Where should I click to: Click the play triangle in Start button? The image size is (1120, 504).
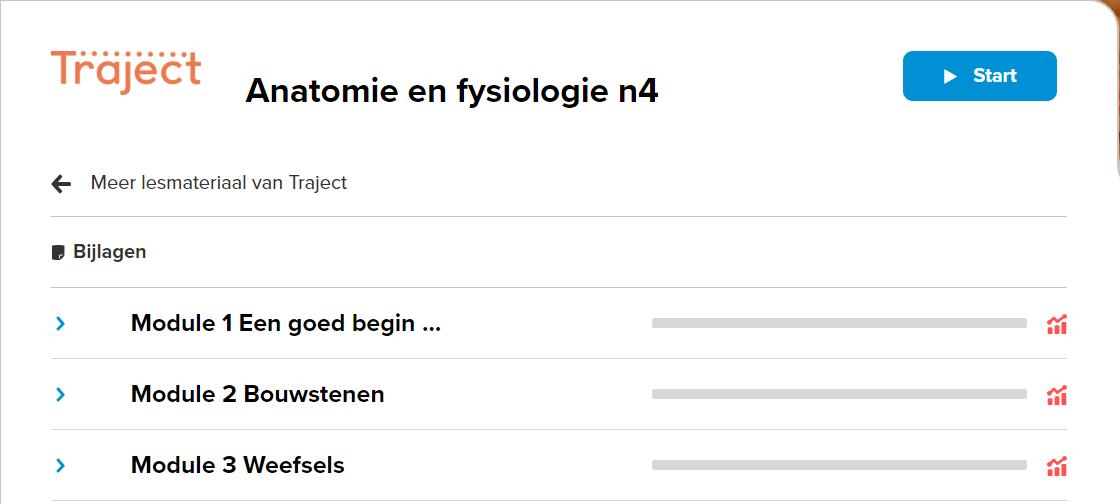950,76
